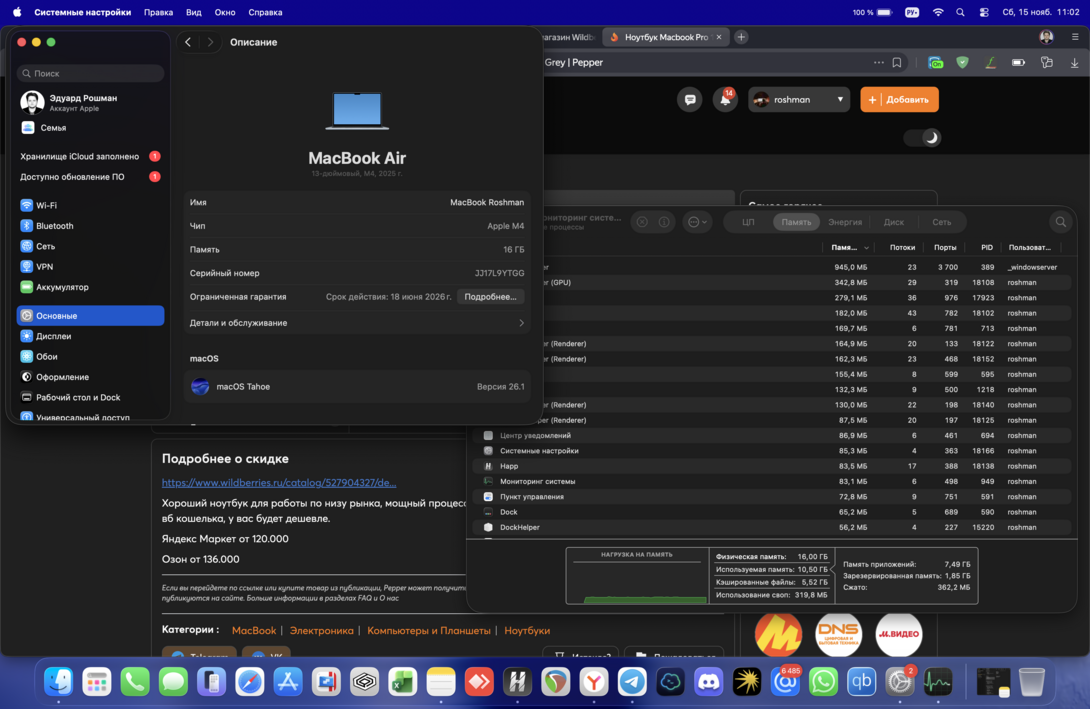Open new browser tab with plus

[741, 37]
